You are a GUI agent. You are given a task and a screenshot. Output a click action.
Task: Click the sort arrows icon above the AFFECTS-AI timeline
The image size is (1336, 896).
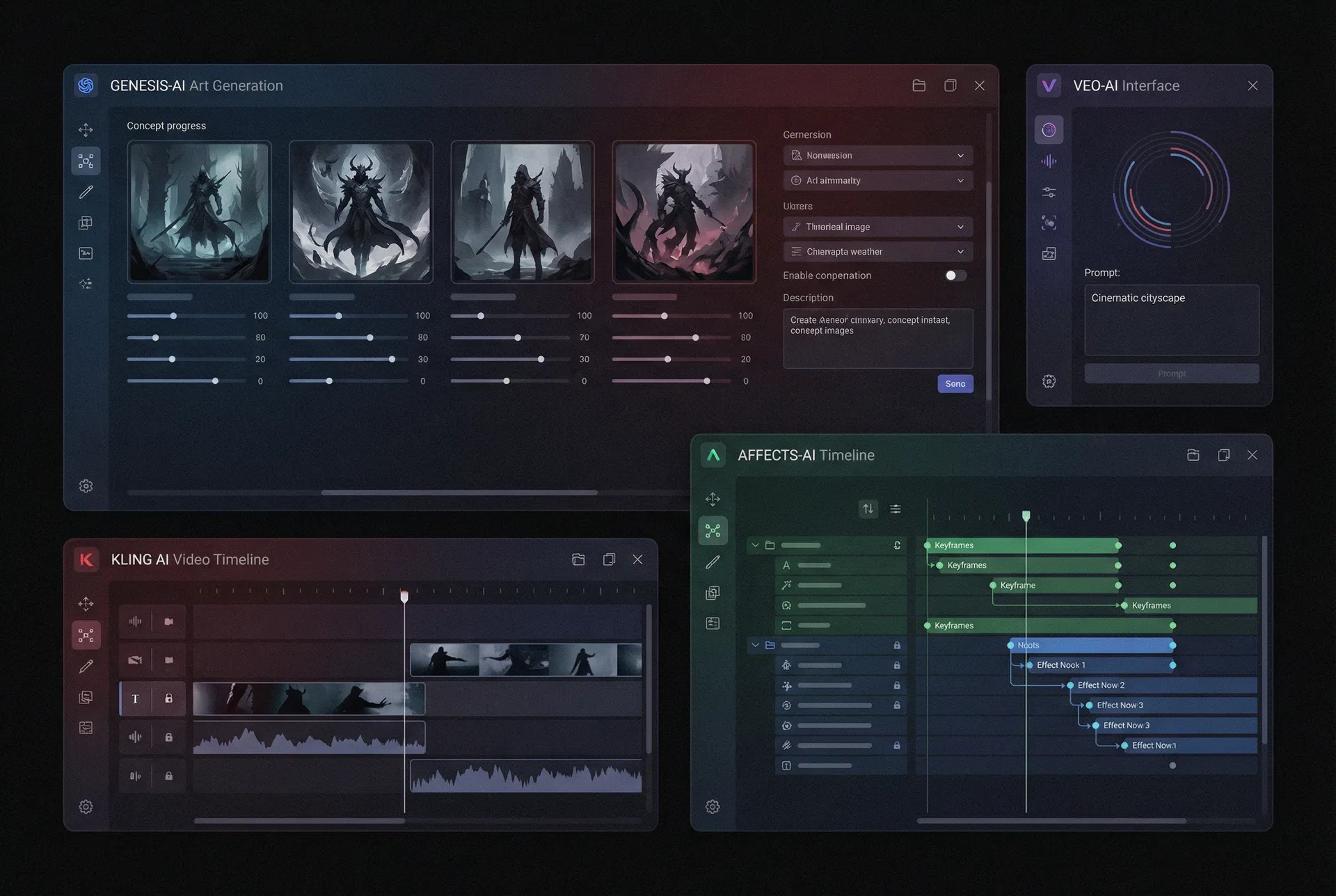coord(868,509)
